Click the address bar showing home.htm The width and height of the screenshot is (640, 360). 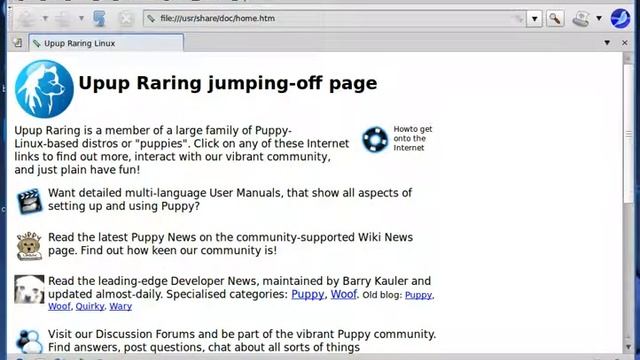click(x=335, y=18)
